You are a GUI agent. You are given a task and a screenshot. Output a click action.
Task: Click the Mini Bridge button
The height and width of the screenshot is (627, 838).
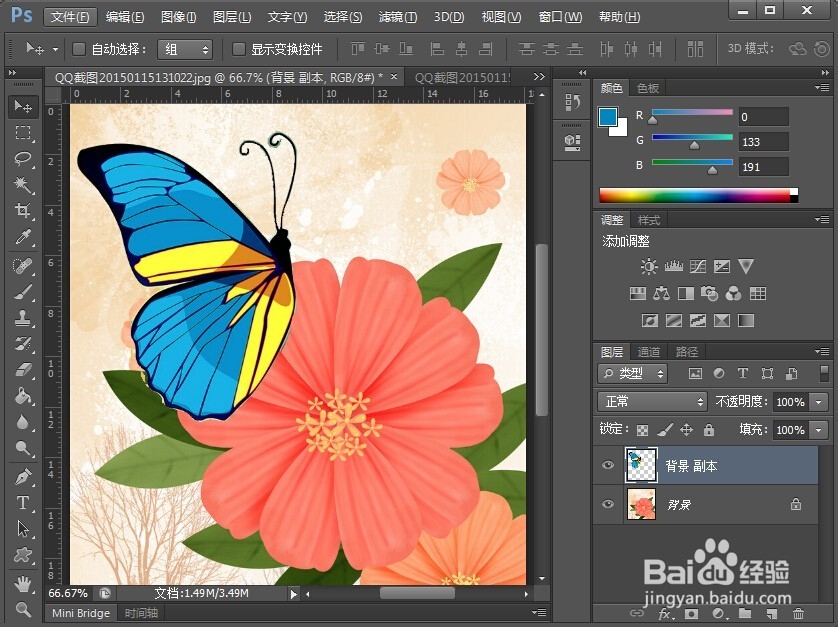tap(80, 613)
